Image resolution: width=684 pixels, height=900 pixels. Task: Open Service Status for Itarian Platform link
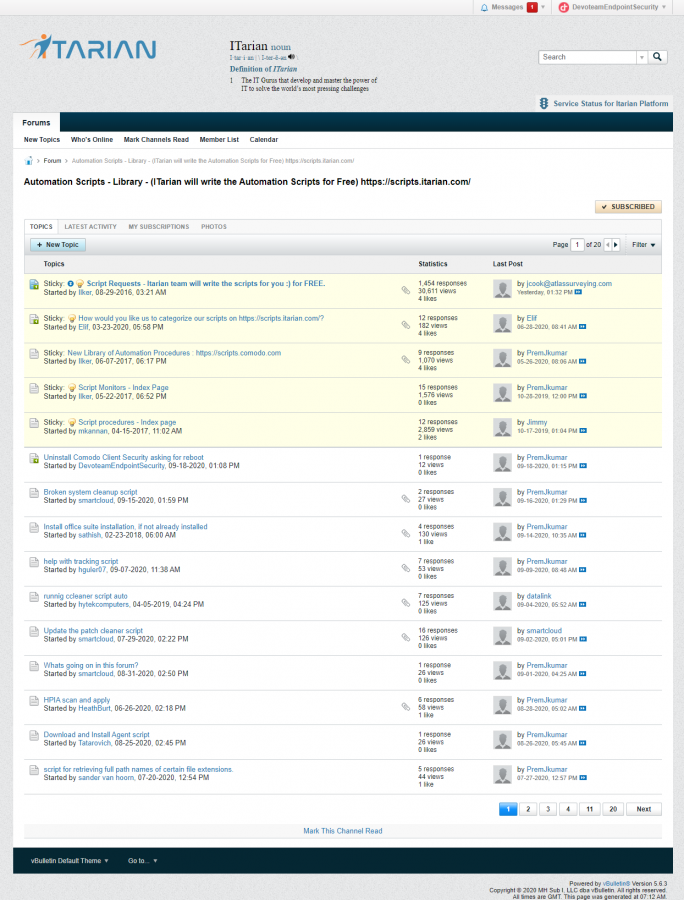[x=611, y=103]
